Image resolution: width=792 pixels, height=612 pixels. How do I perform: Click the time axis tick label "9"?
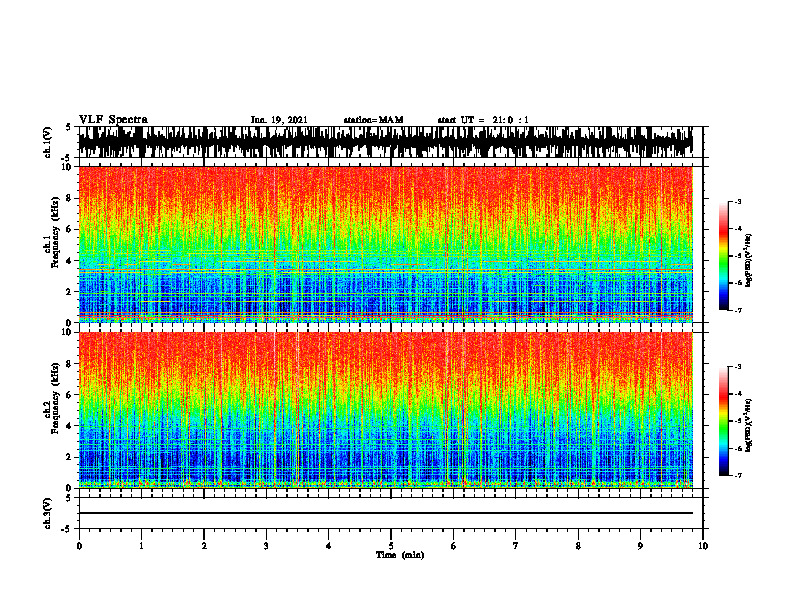(x=640, y=546)
